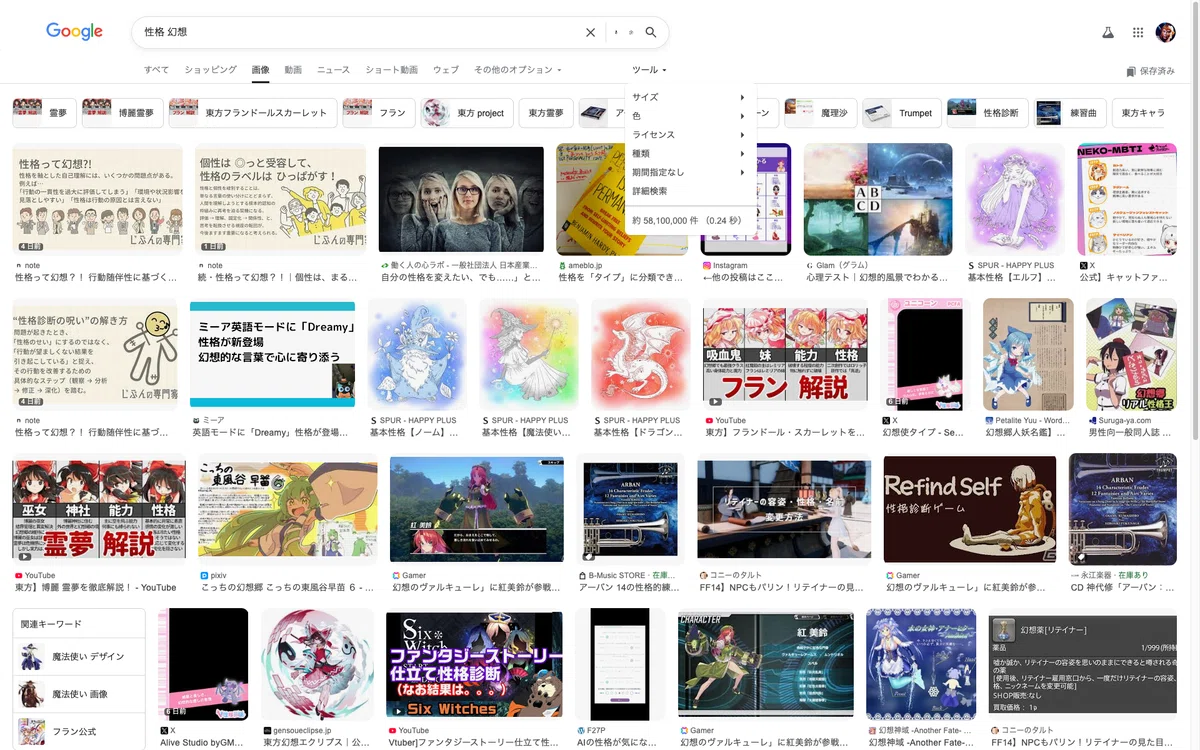The image size is (1200, 750).
Task: Select related keyword 魔法使い デザイン
Action: click(x=79, y=657)
